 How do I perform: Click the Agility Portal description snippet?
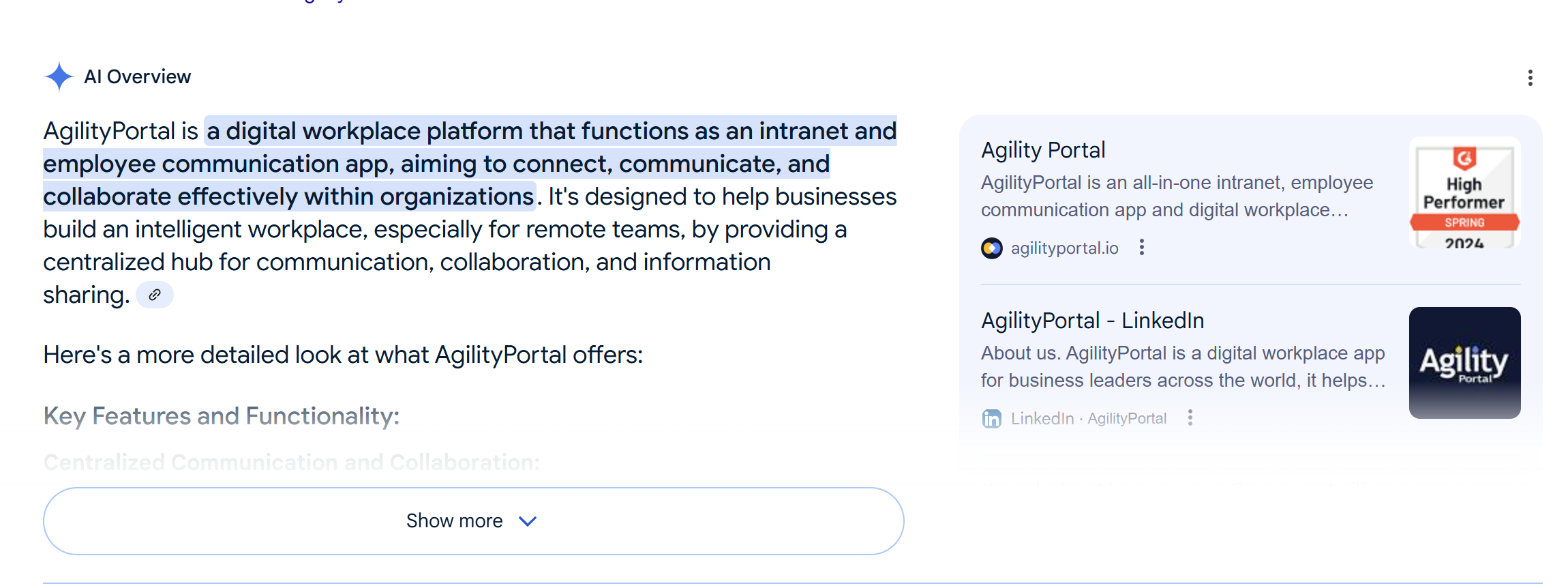(x=1177, y=196)
